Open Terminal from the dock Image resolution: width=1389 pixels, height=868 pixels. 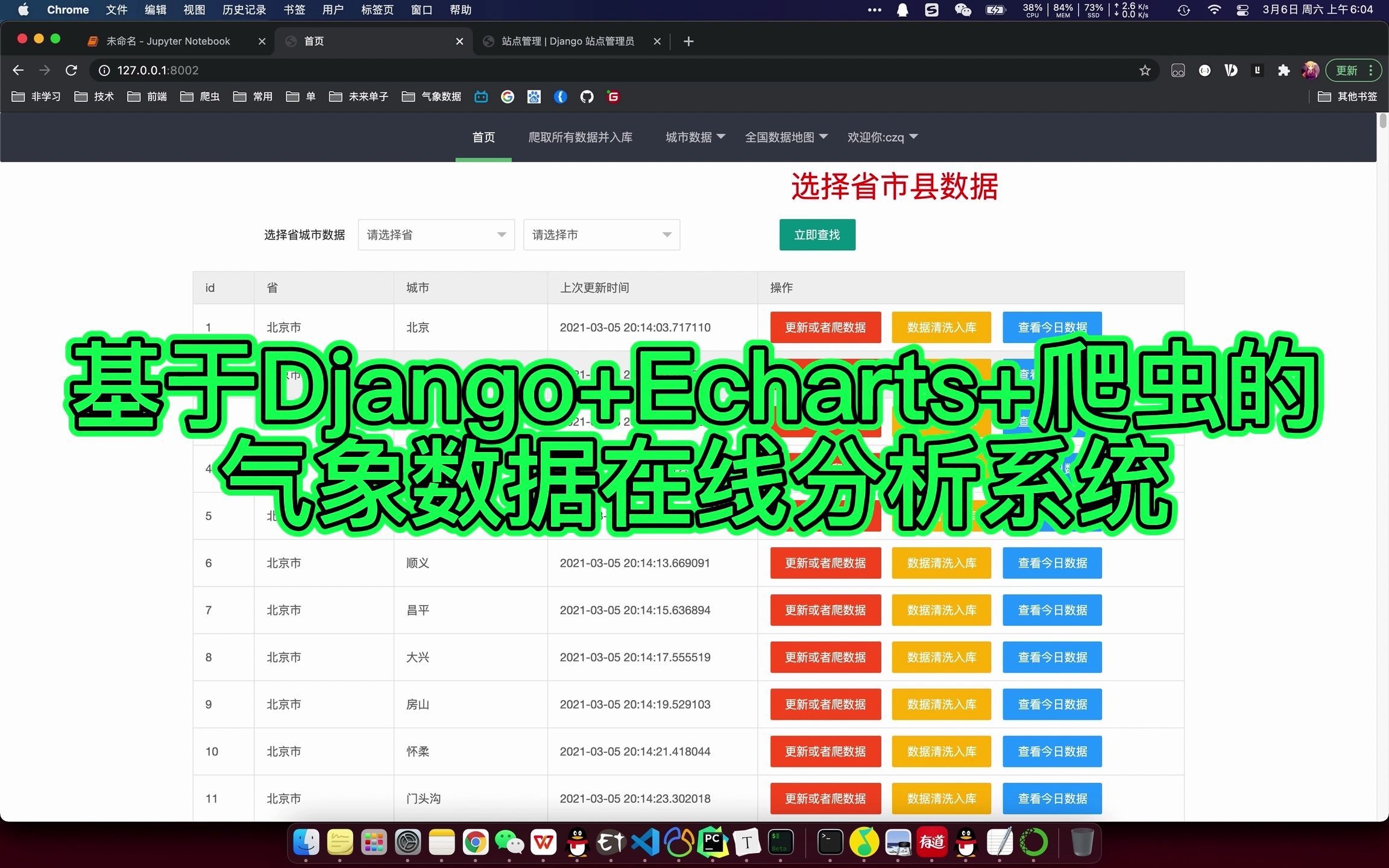coord(830,842)
